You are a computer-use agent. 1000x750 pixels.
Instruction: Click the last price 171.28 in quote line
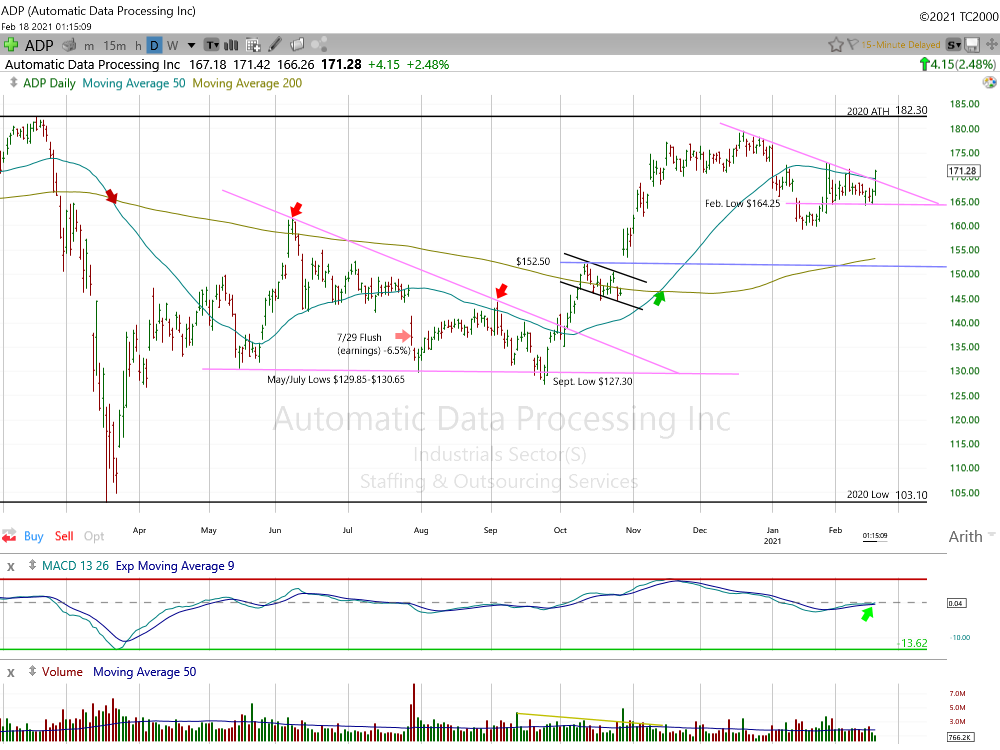click(x=341, y=64)
